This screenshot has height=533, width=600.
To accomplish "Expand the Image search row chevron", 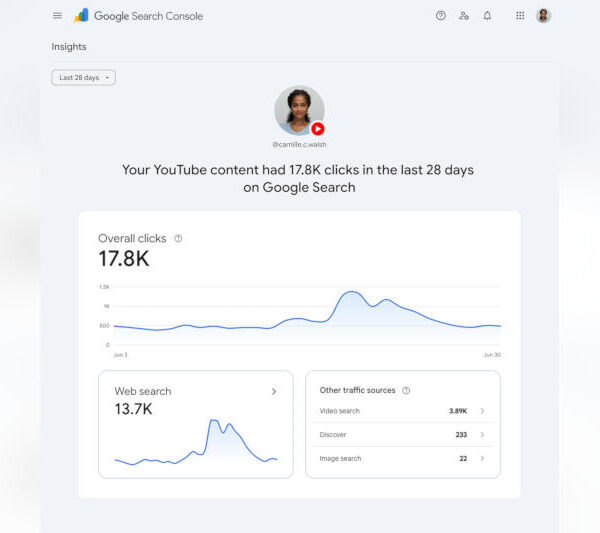I will coord(482,458).
